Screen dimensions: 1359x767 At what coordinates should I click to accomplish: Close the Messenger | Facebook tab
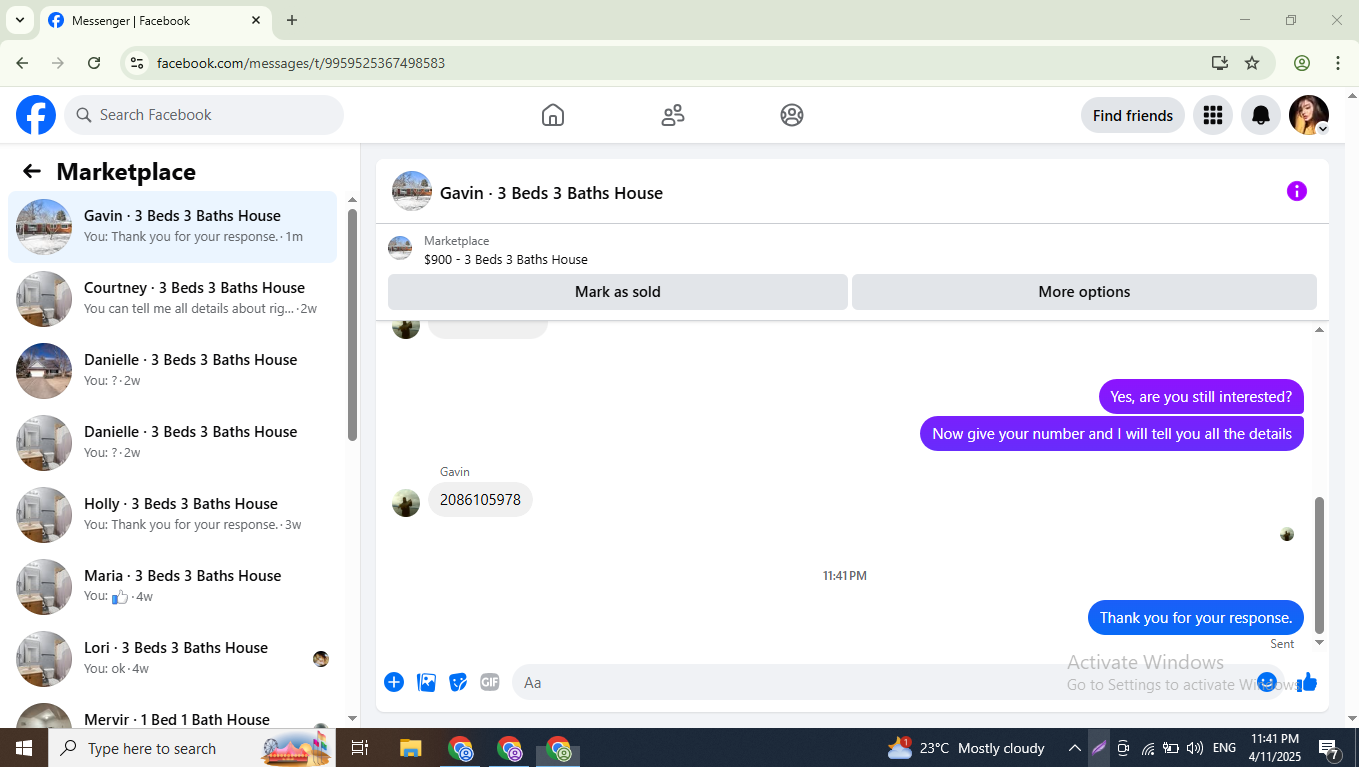[x=256, y=20]
